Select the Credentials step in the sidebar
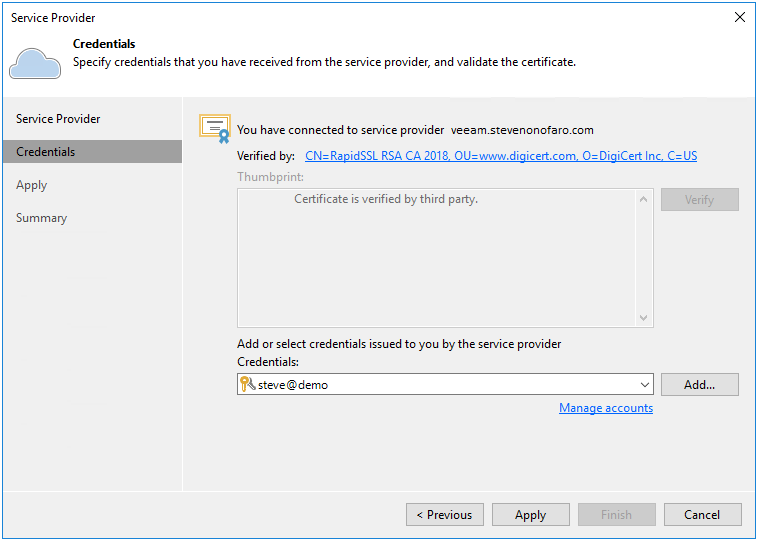Image resolution: width=758 pixels, height=542 pixels. (x=46, y=152)
